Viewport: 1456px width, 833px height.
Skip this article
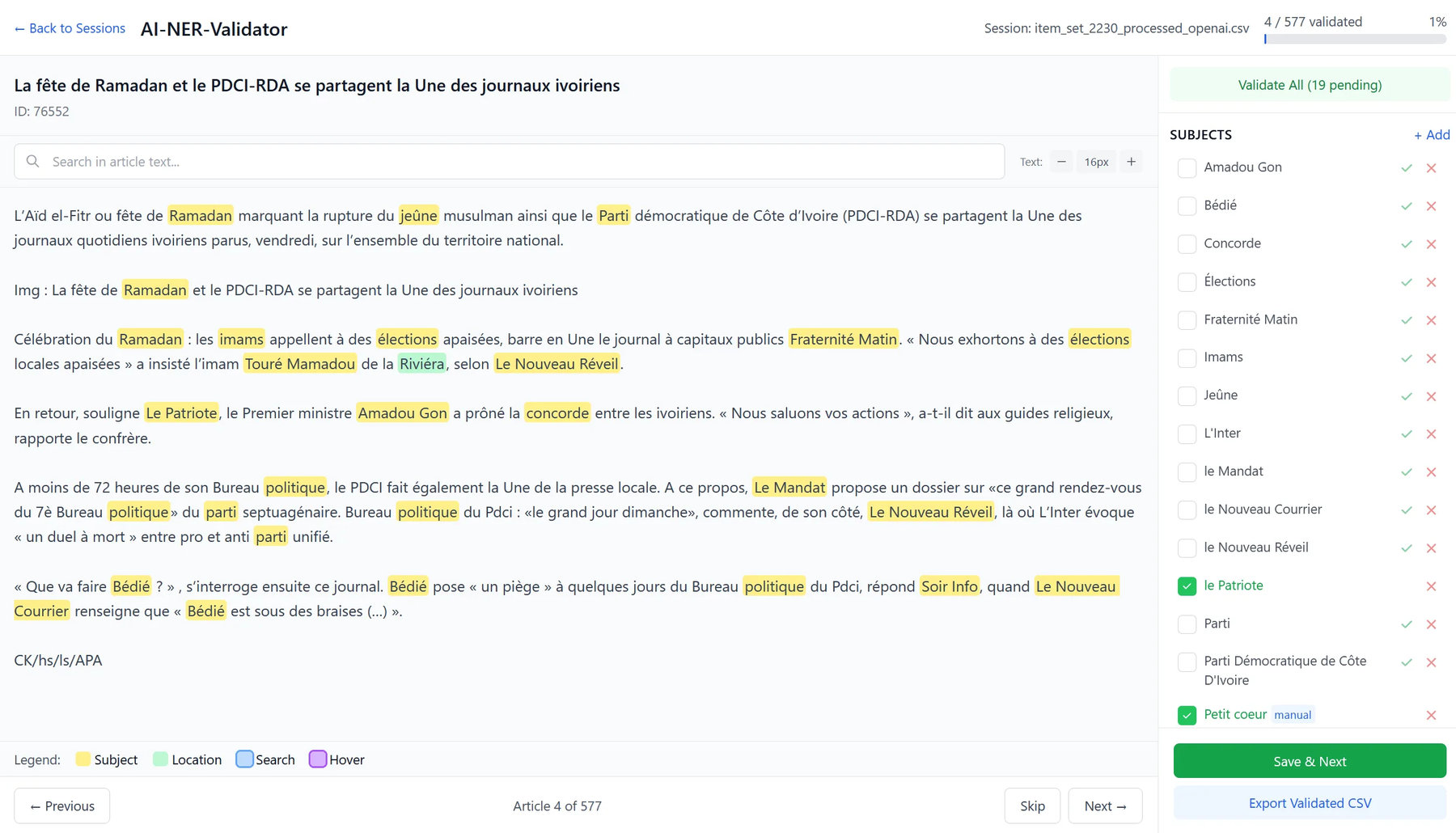pyautogui.click(x=1032, y=806)
